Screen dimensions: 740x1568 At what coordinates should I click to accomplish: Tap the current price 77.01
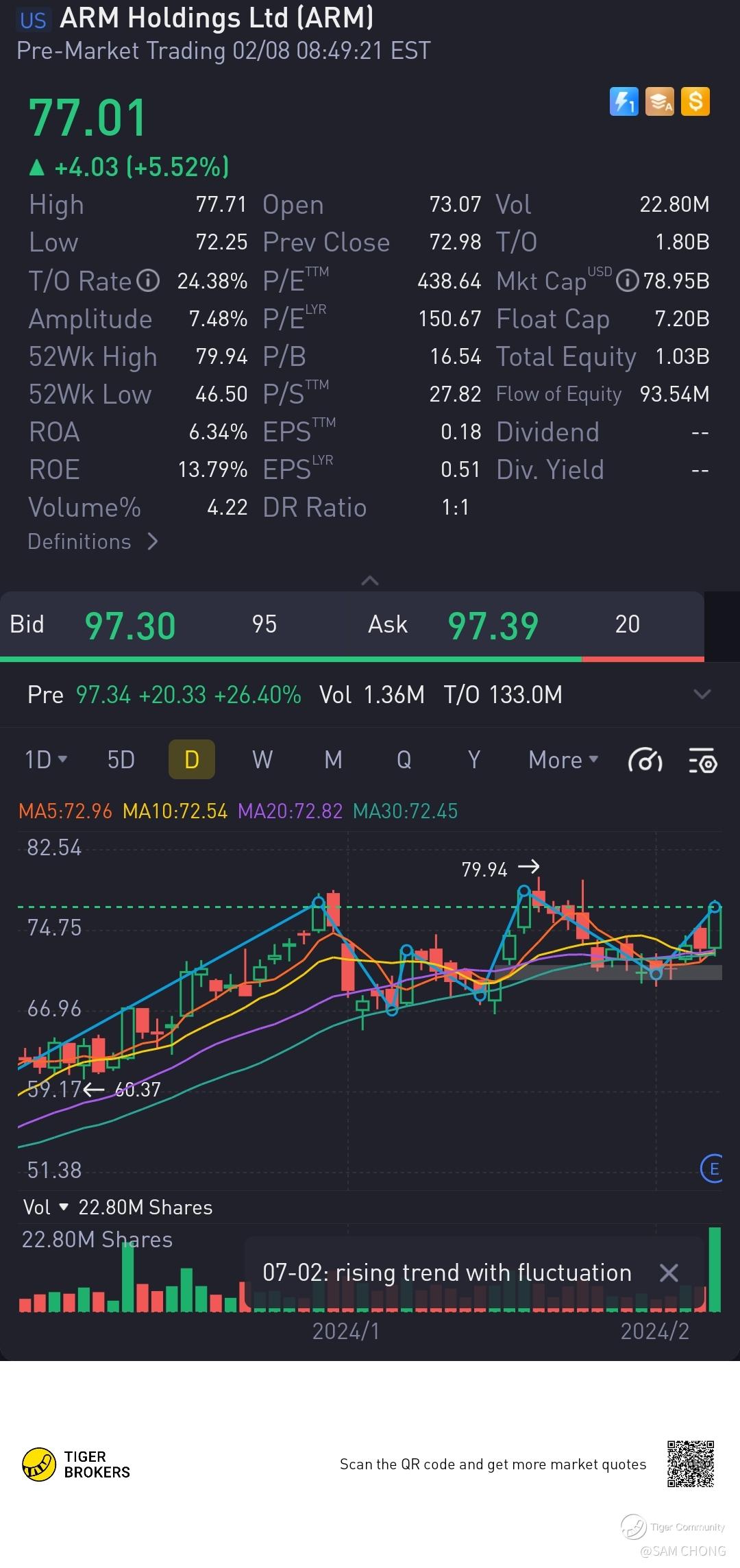coord(88,118)
